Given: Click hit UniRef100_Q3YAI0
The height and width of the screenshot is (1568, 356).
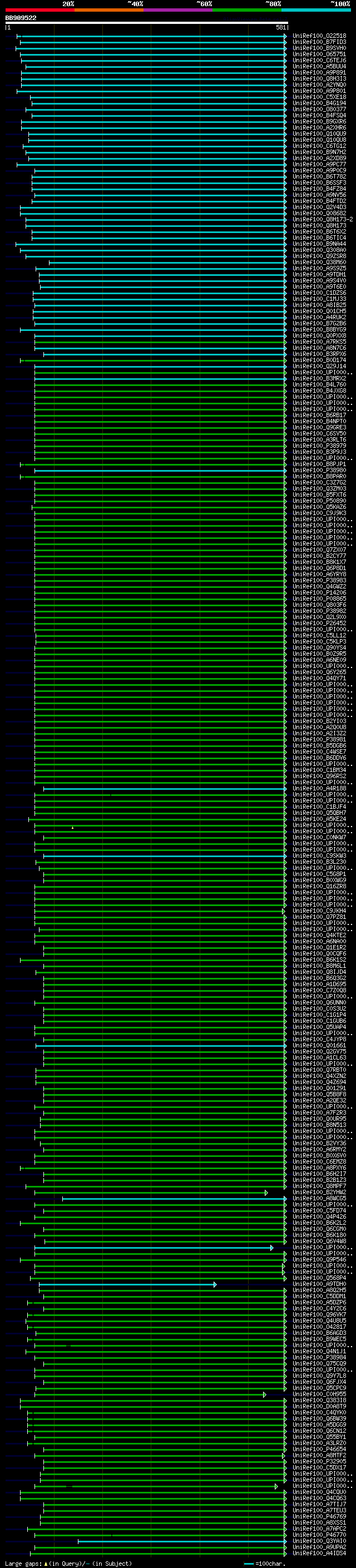Looking at the screenshot, I should tap(319, 1541).
